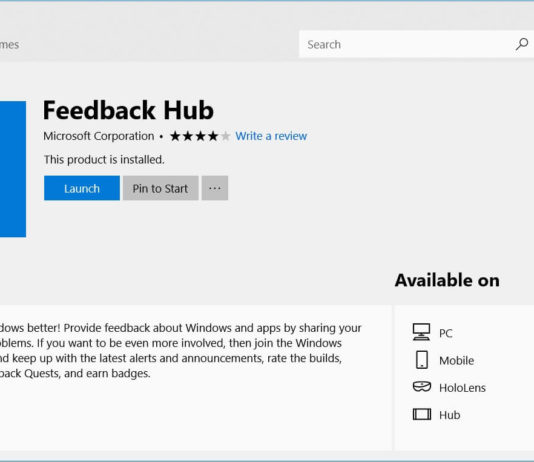Click the Feedback Hub title heading

pos(128,110)
